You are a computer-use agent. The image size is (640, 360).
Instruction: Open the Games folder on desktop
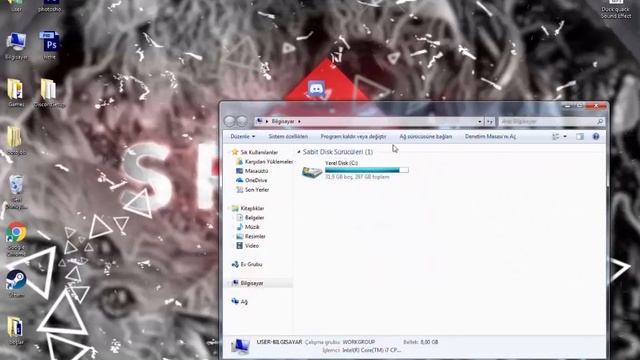pyautogui.click(x=16, y=93)
